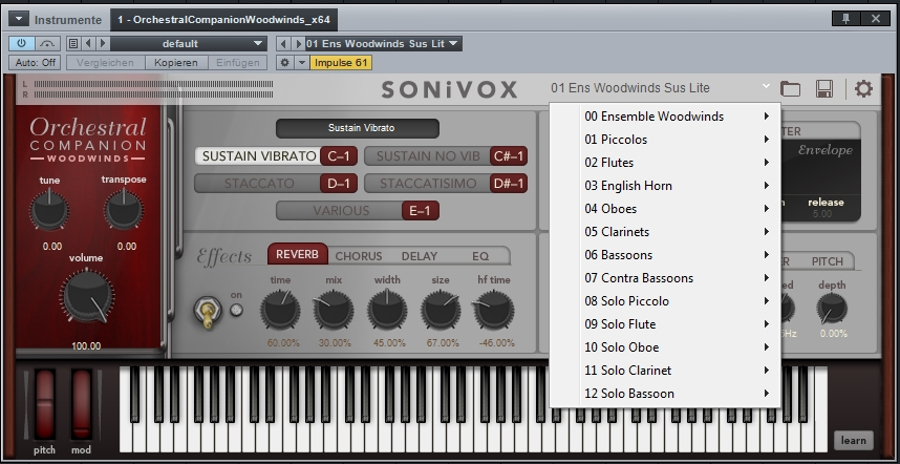Click the reverb width knob

click(x=387, y=310)
